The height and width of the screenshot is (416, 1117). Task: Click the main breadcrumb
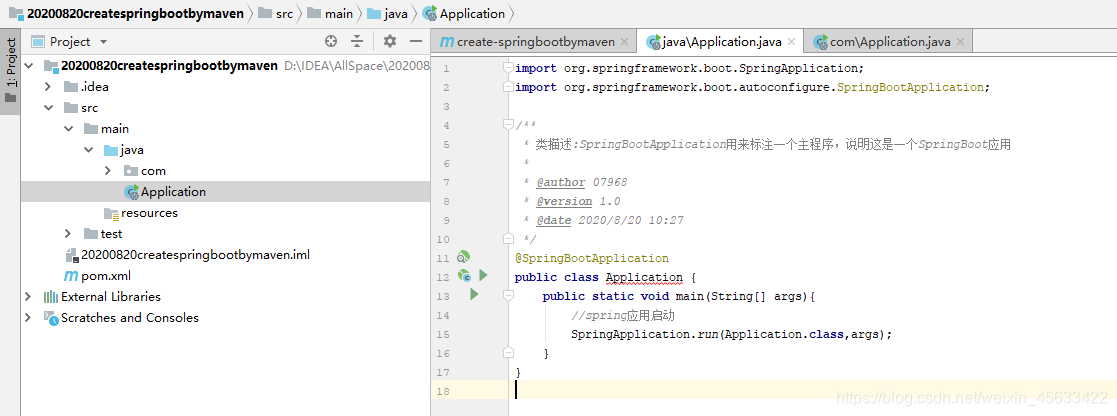330,14
